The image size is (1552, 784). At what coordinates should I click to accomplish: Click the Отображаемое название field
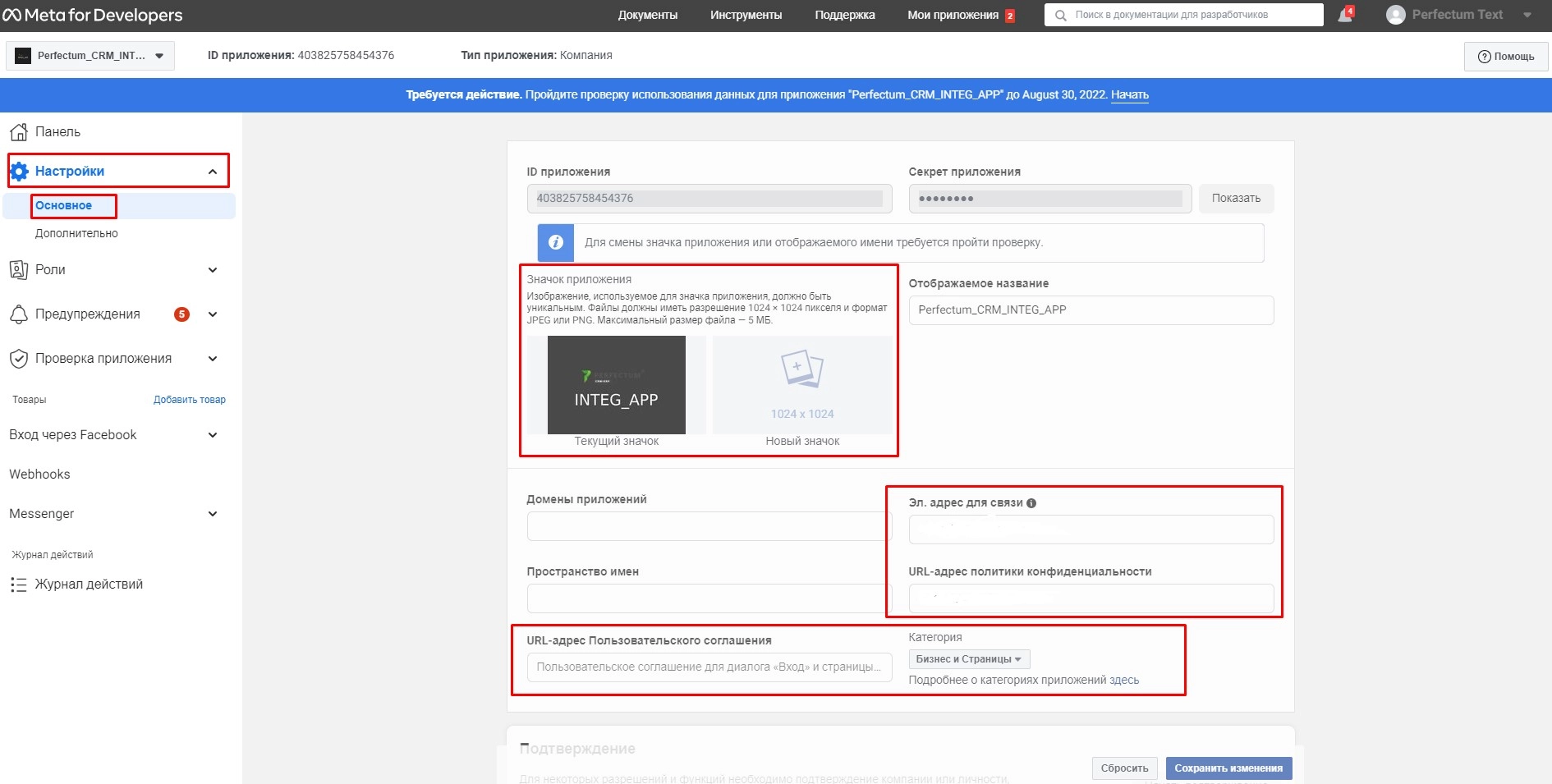tap(1091, 310)
